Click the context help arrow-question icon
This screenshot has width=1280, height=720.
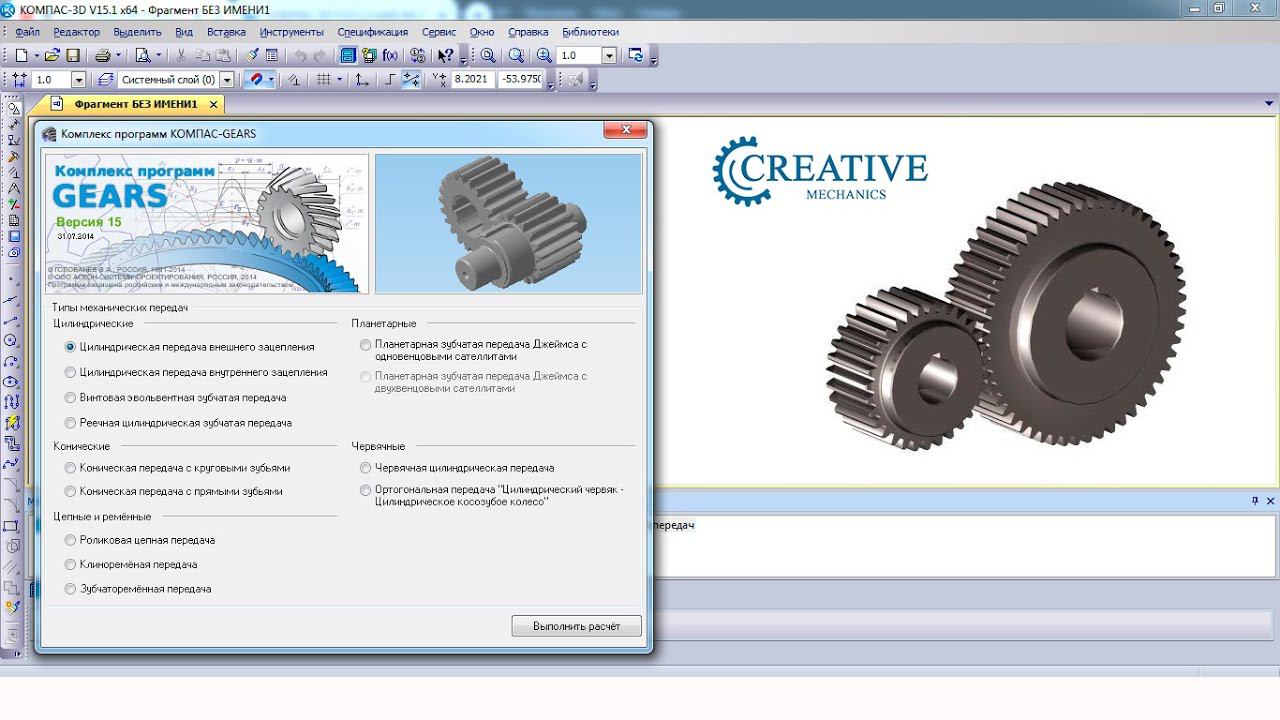point(445,56)
